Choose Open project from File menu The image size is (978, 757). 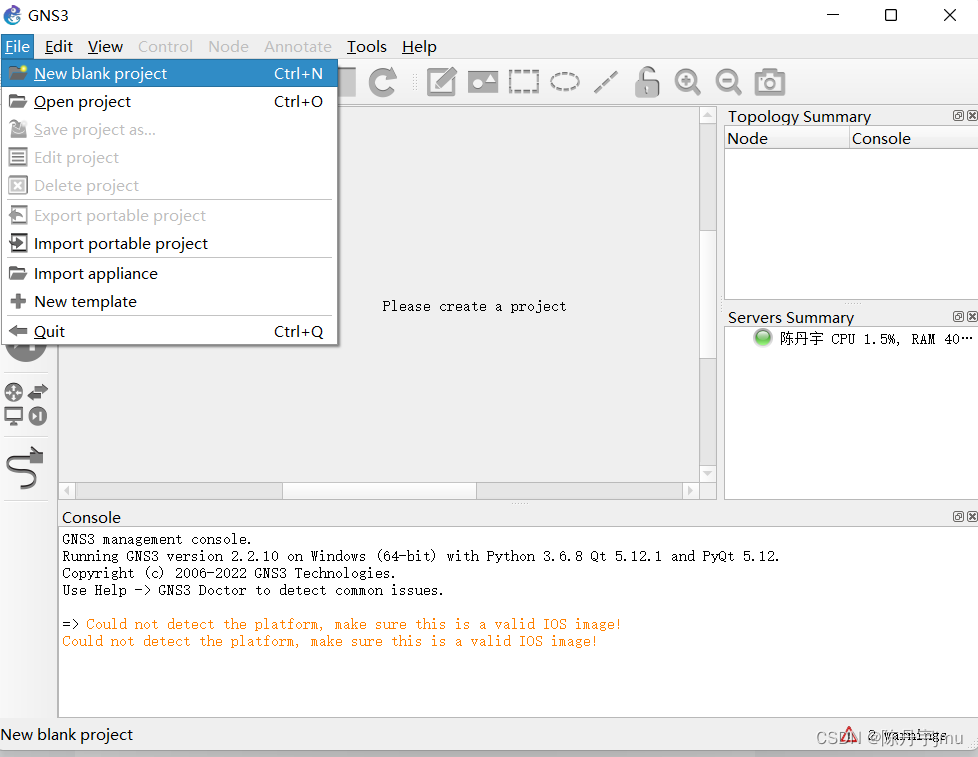tap(170, 102)
